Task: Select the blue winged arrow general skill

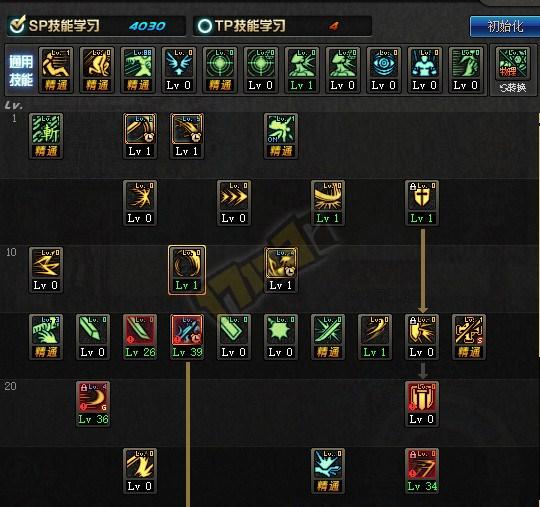Action: click(x=179, y=70)
